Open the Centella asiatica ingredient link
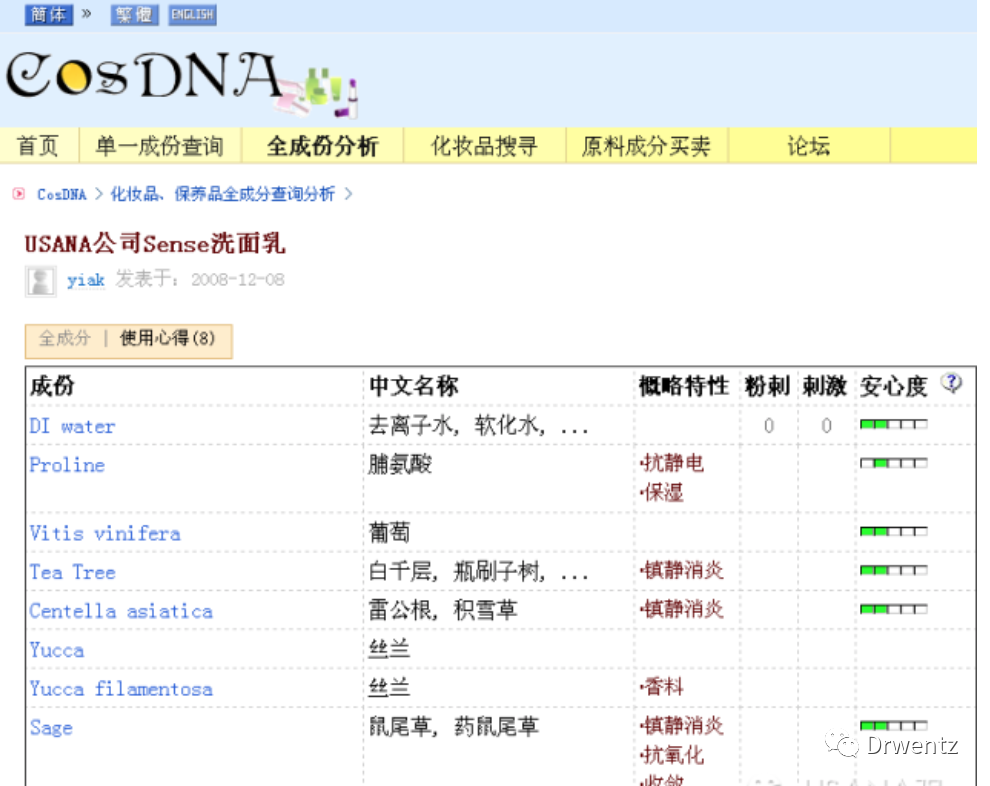Image resolution: width=990 pixels, height=786 pixels. 121,610
